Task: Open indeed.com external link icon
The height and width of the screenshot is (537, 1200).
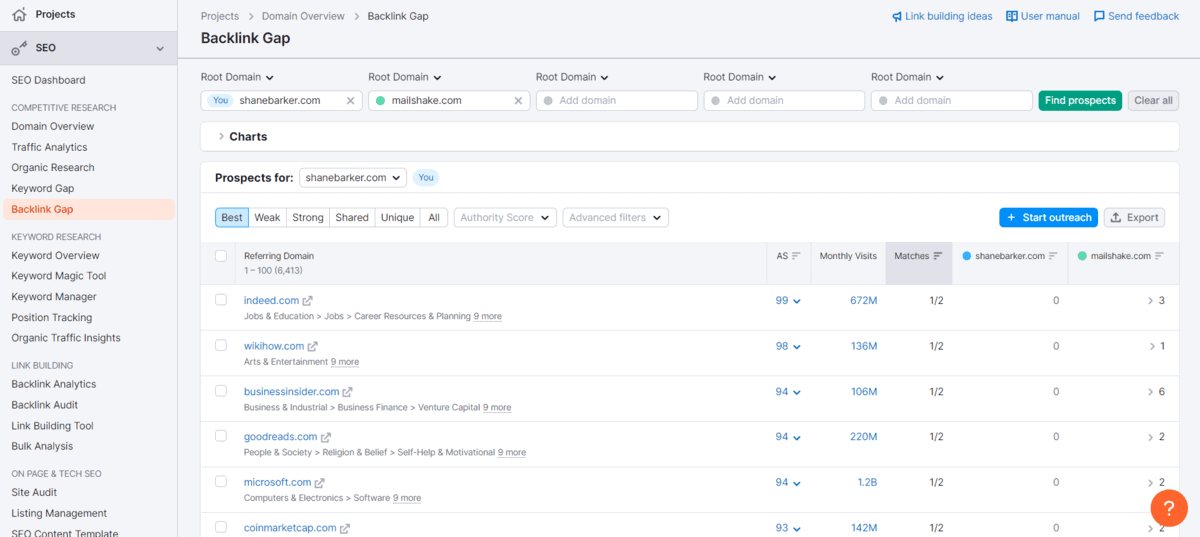Action: click(x=308, y=301)
